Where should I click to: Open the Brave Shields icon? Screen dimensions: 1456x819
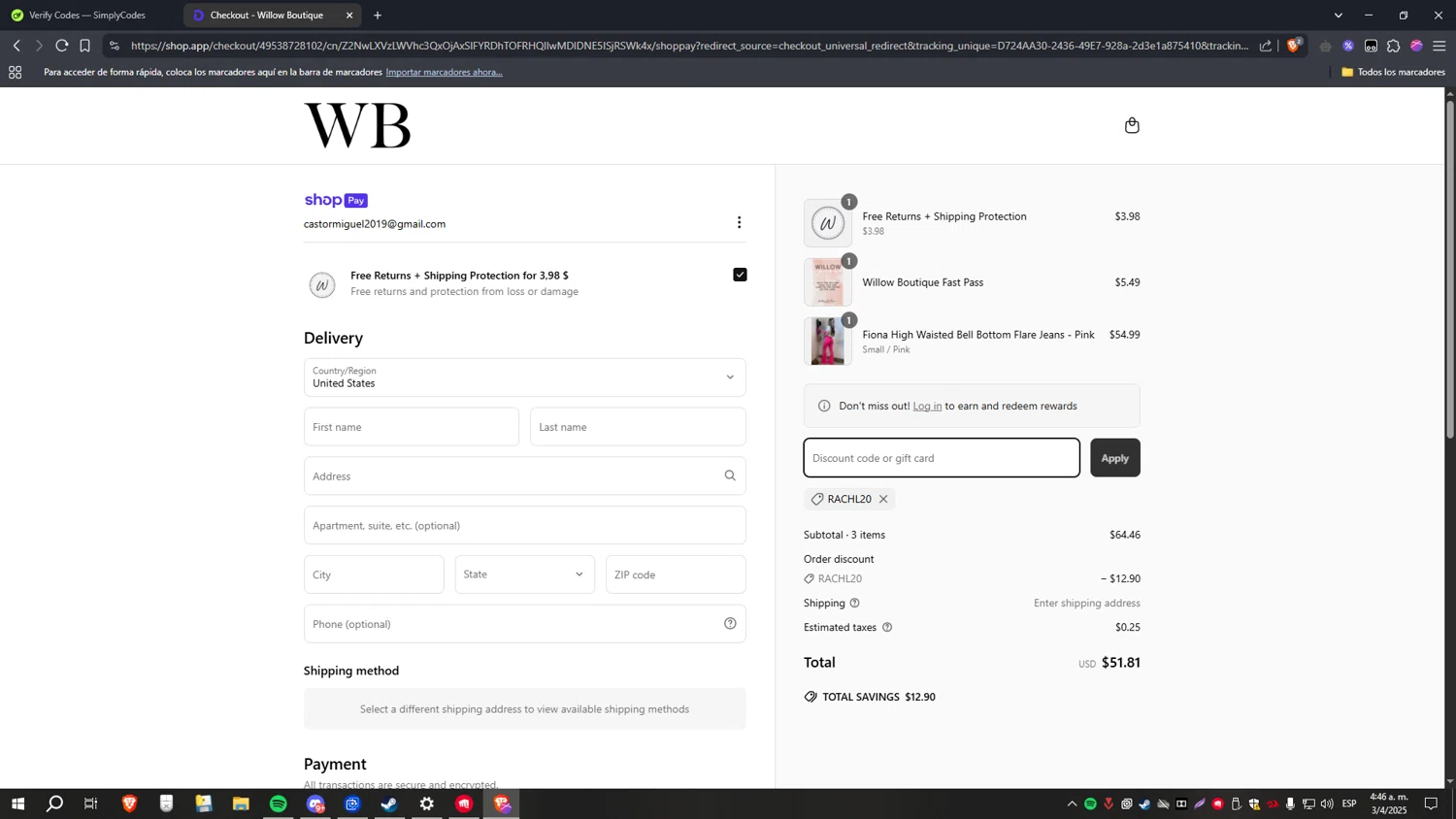coord(1294,46)
